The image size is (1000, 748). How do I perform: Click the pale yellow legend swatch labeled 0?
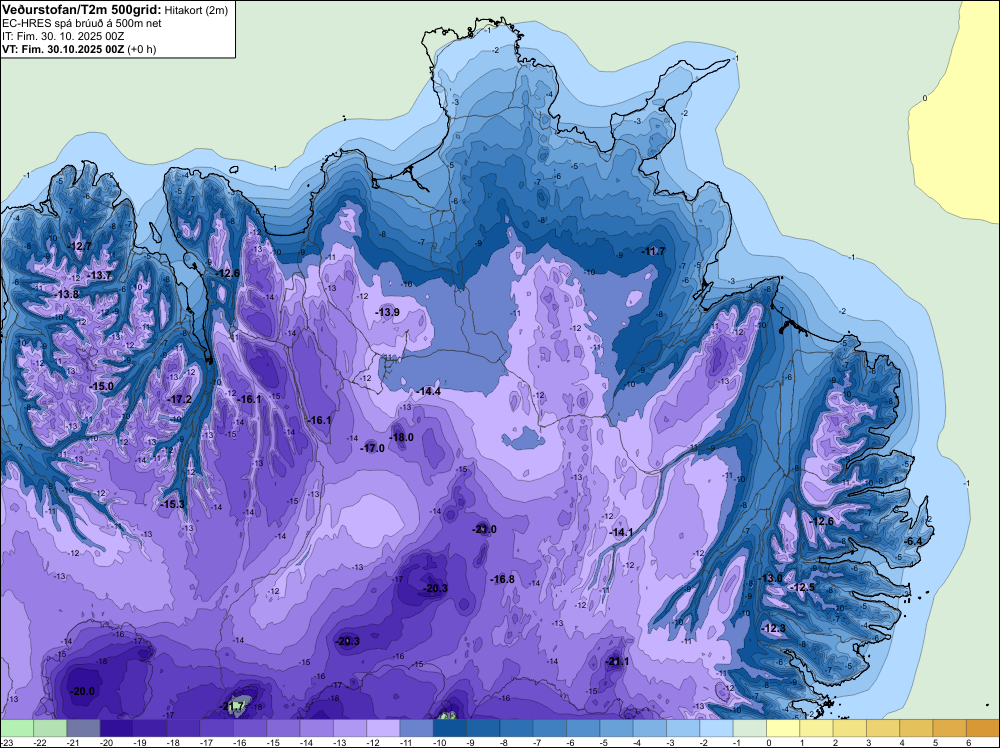(783, 728)
